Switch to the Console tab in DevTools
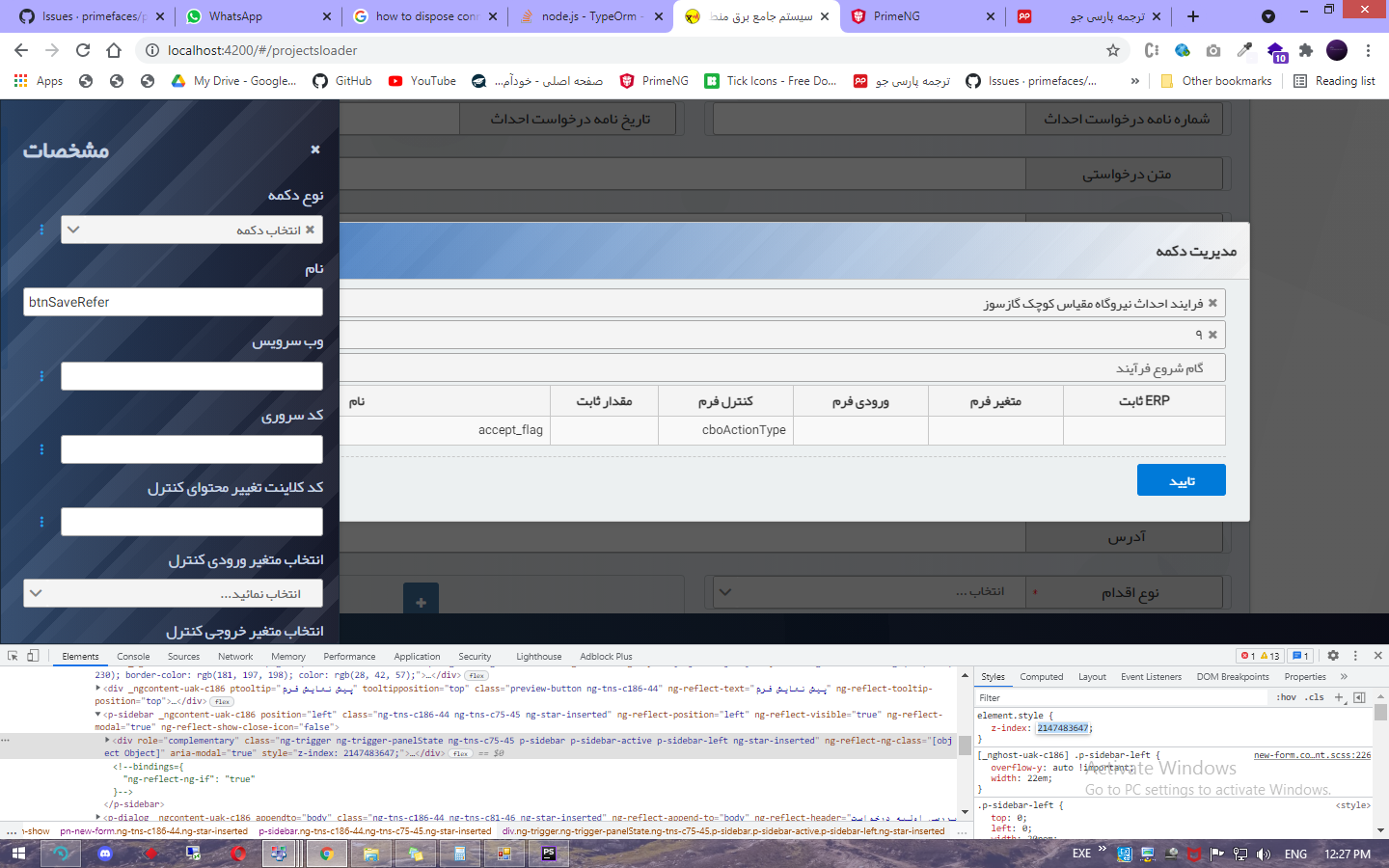Screen dimensions: 1389x868 tap(133, 657)
